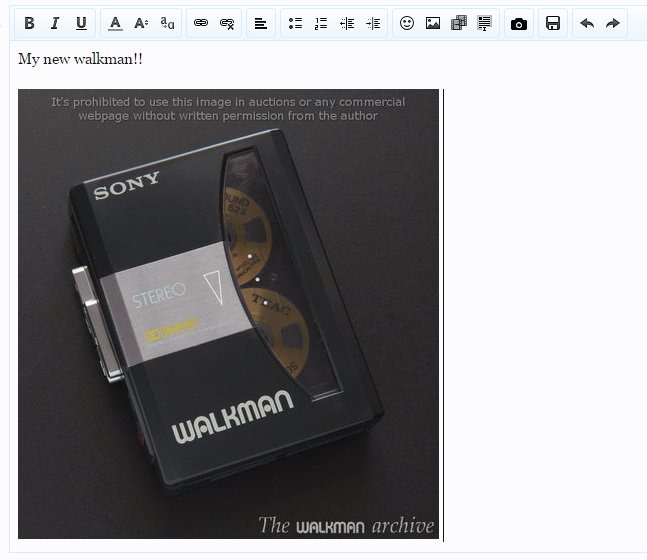Open the text alignment option
The height and width of the screenshot is (560, 647).
coord(261,23)
